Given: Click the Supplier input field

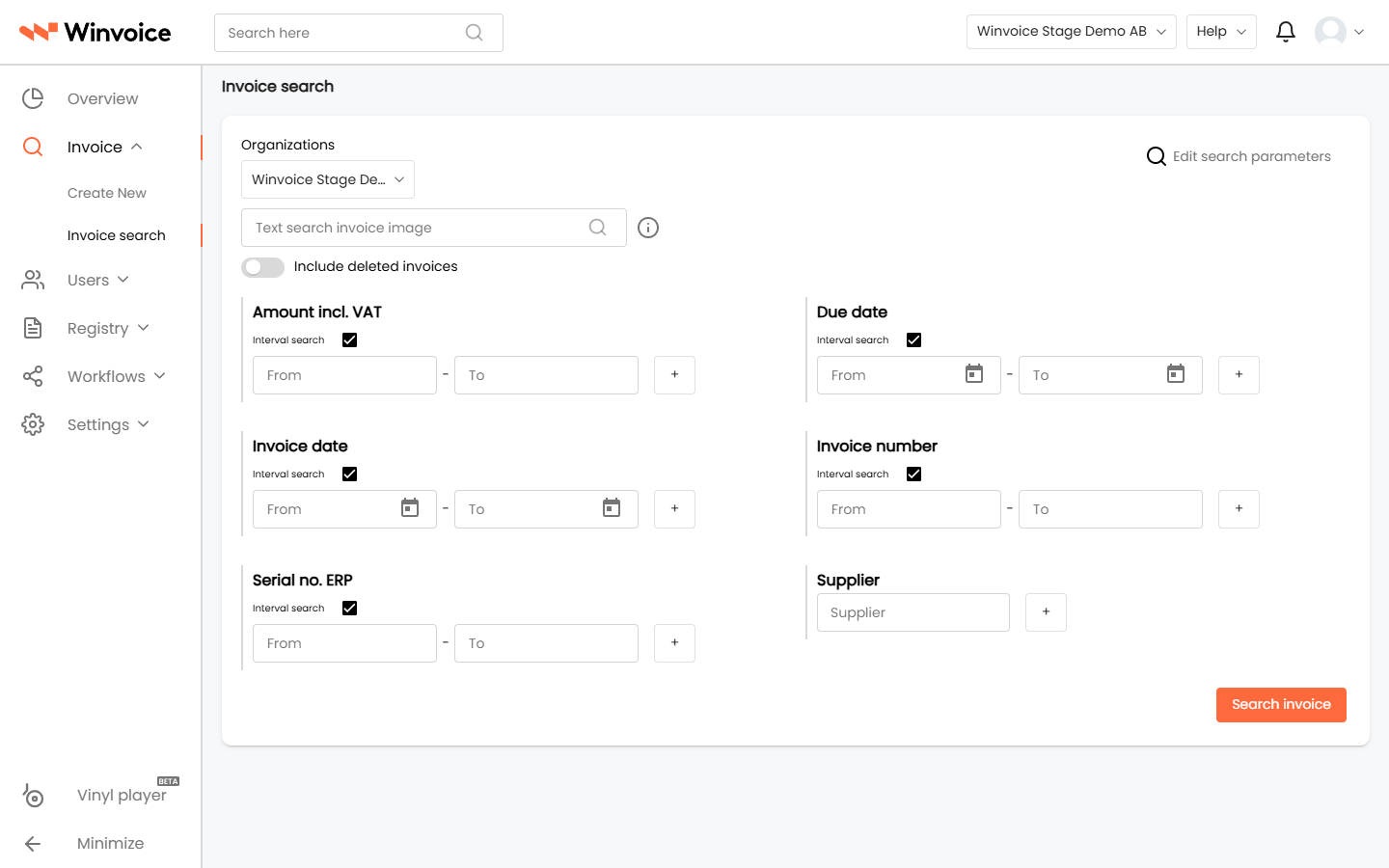Looking at the screenshot, I should (913, 612).
